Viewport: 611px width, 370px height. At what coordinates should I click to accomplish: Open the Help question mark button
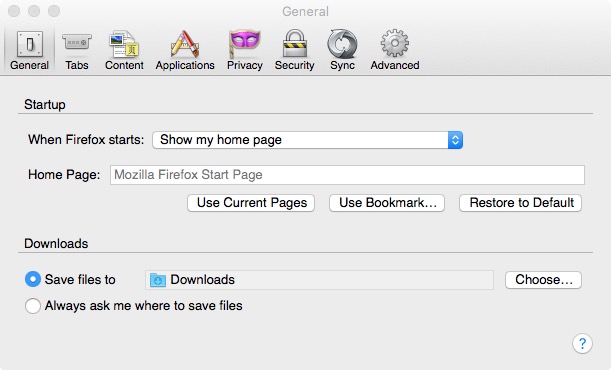(x=582, y=344)
